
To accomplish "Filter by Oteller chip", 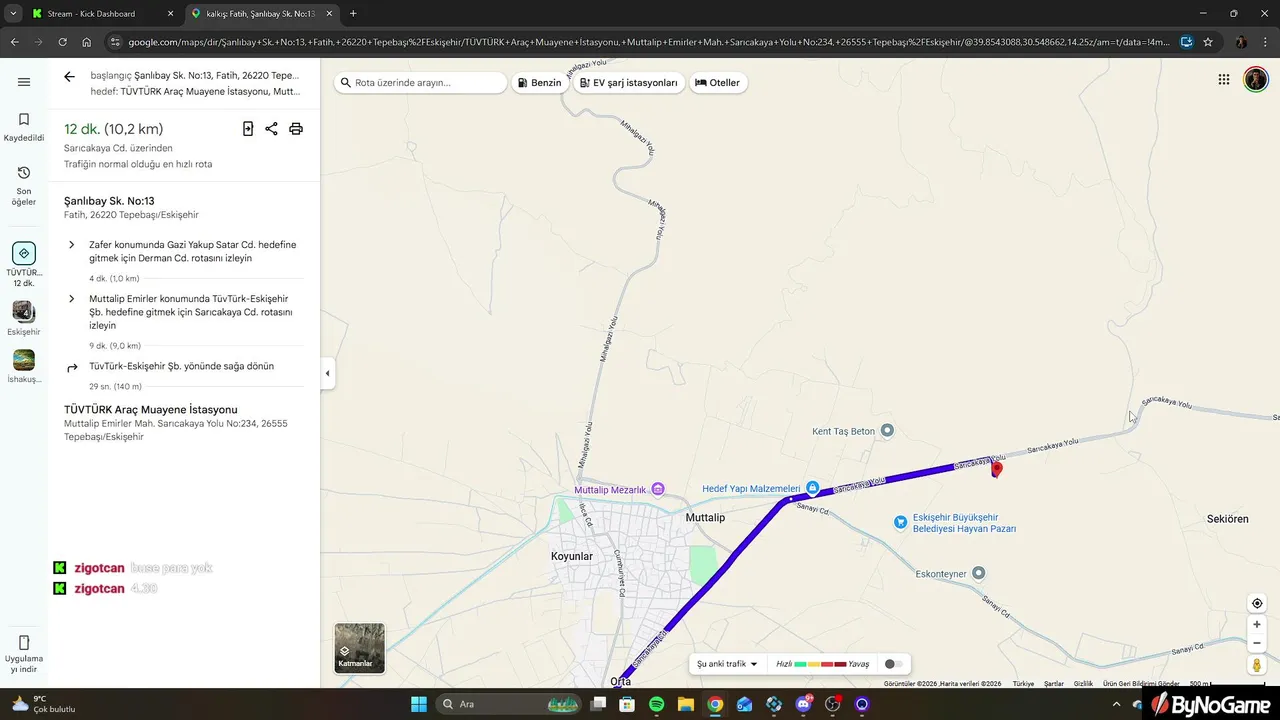I will pos(717,82).
